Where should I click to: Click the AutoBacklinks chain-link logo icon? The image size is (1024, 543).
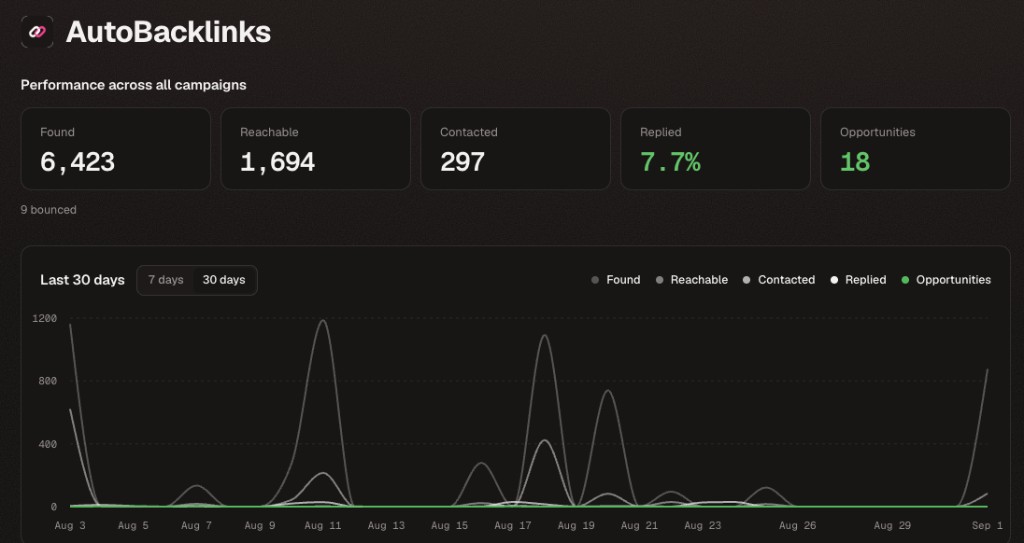coord(37,32)
